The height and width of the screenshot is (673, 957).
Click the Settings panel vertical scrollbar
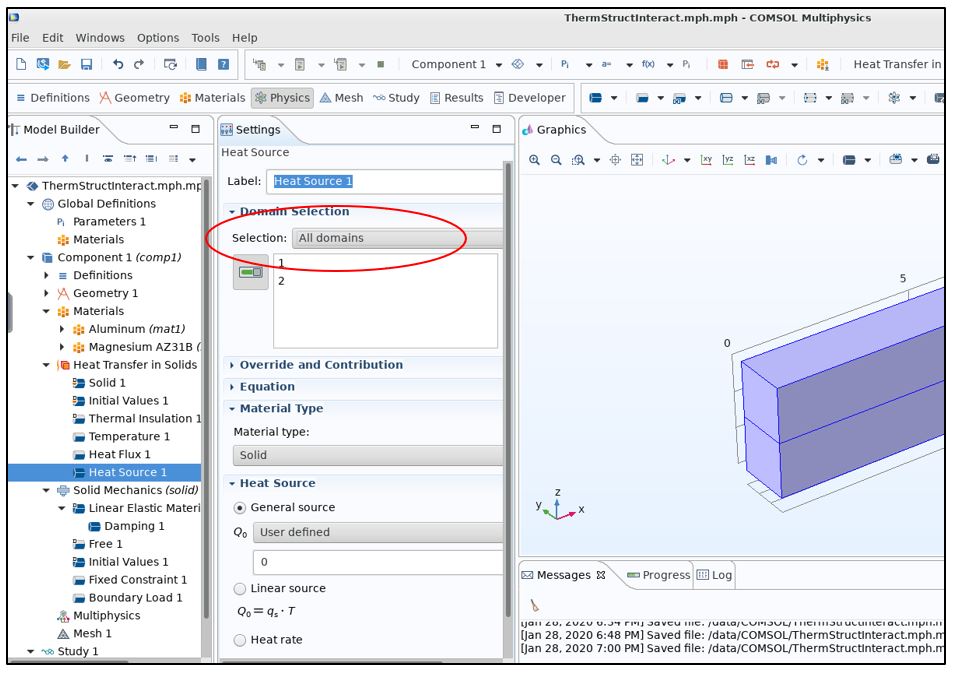pos(508,390)
